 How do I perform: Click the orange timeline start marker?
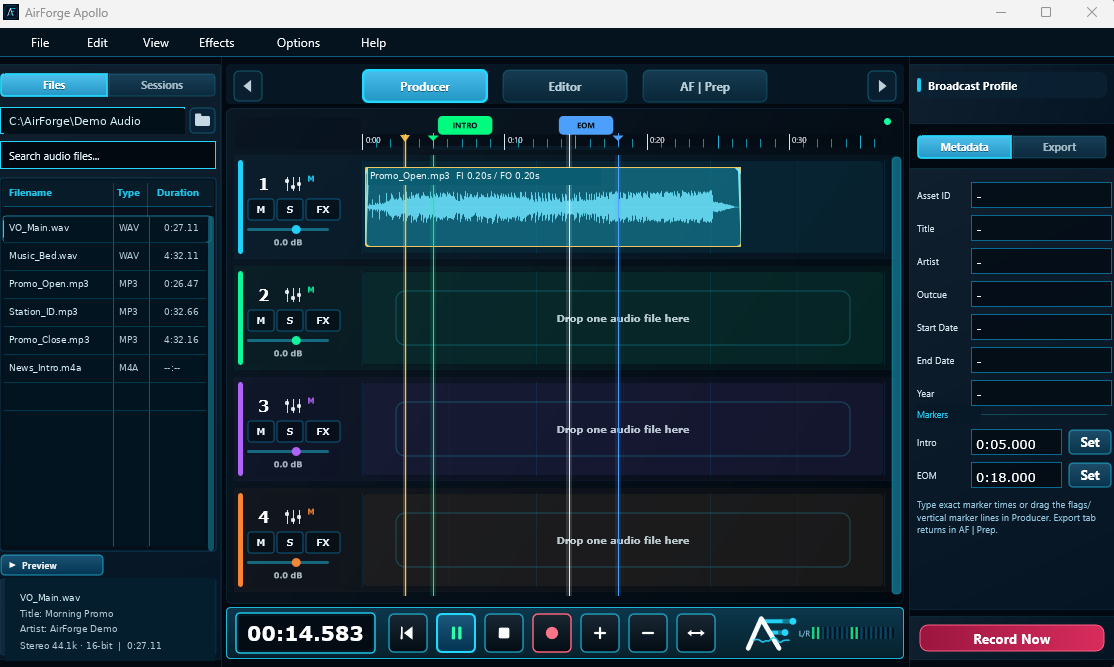(x=404, y=138)
